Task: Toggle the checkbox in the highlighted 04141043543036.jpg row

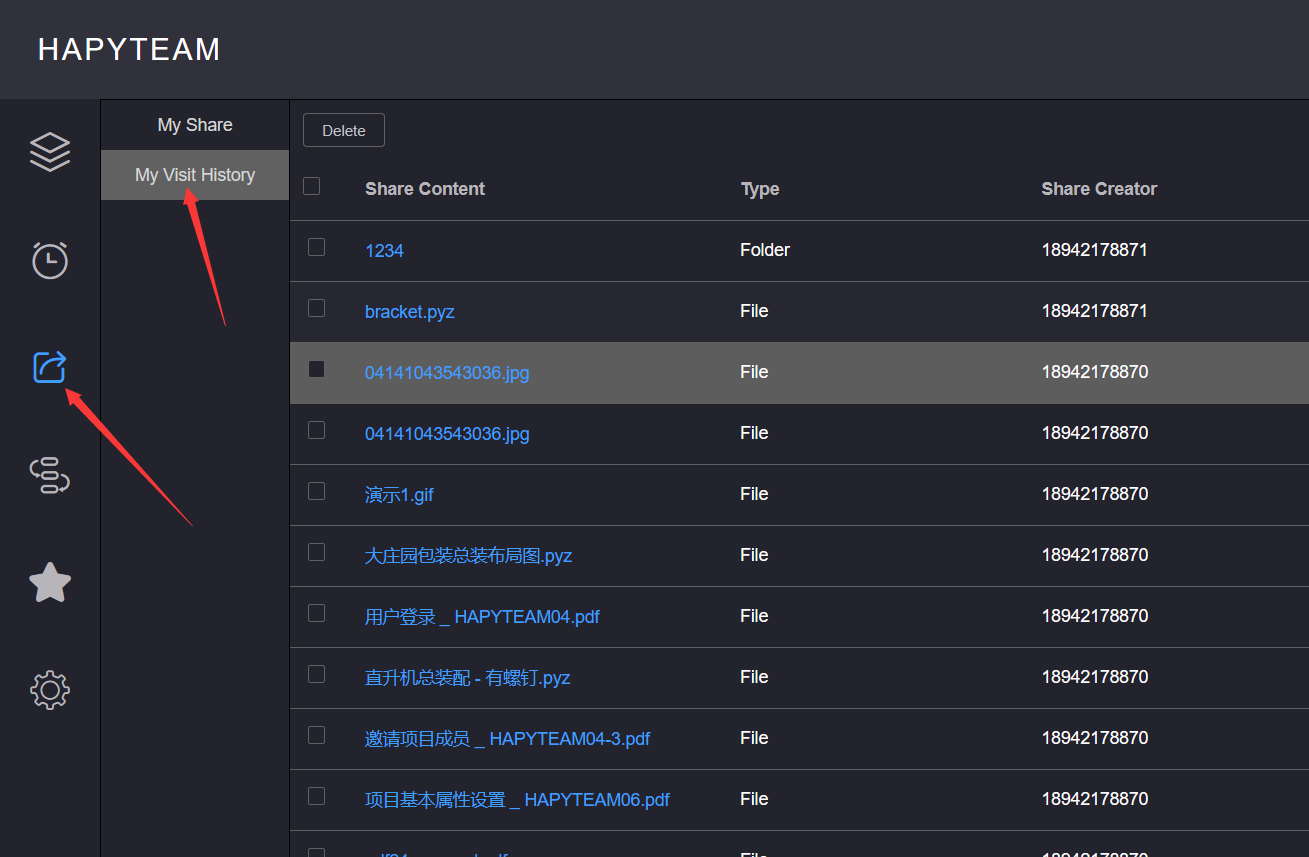Action: click(x=317, y=369)
